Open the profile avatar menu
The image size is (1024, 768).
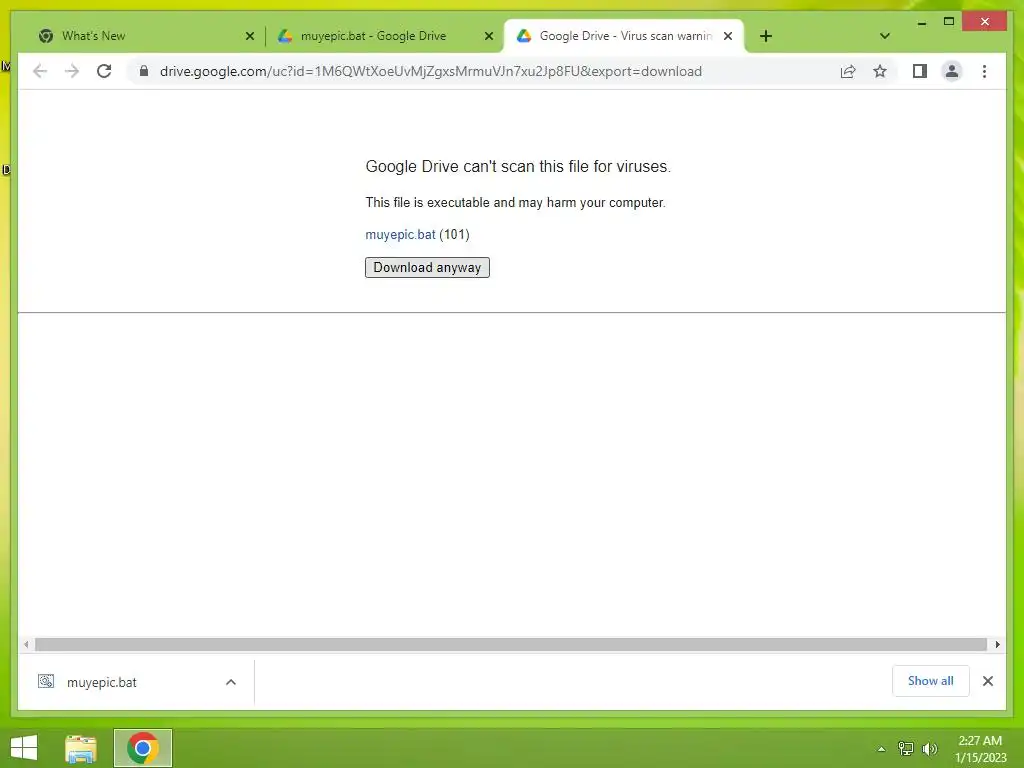pos(952,71)
